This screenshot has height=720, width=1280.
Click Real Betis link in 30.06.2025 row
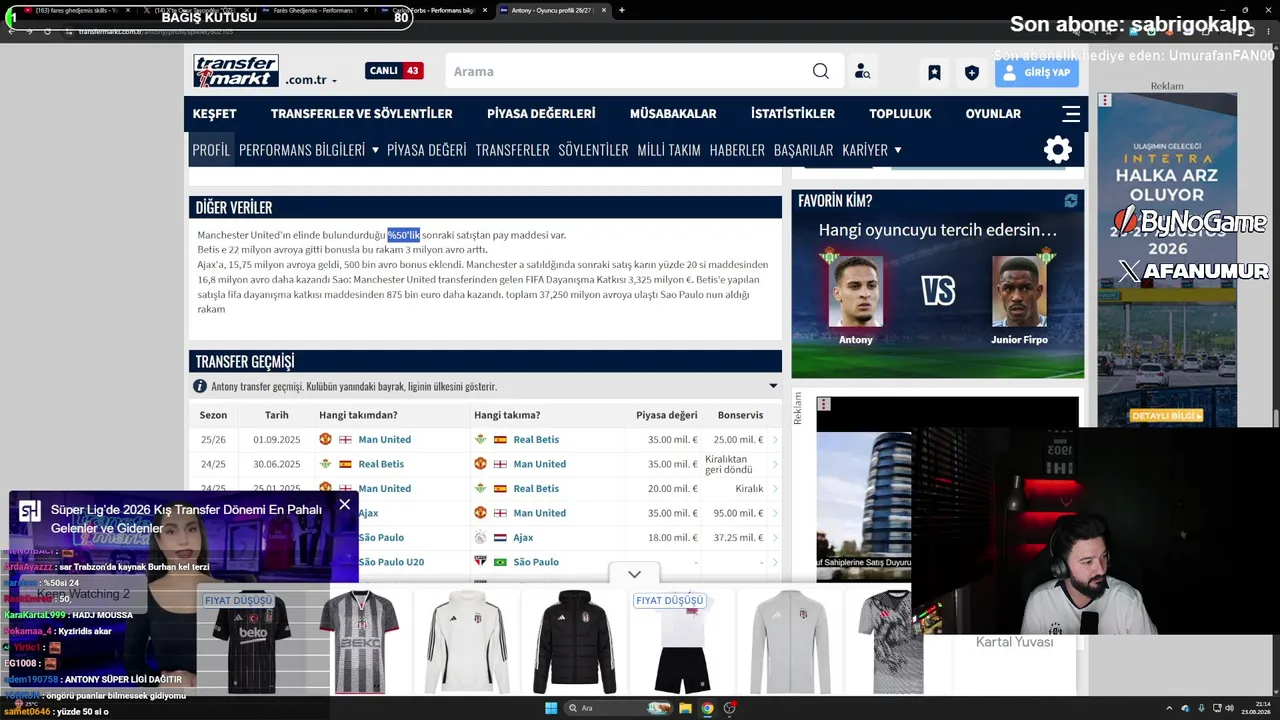(381, 464)
